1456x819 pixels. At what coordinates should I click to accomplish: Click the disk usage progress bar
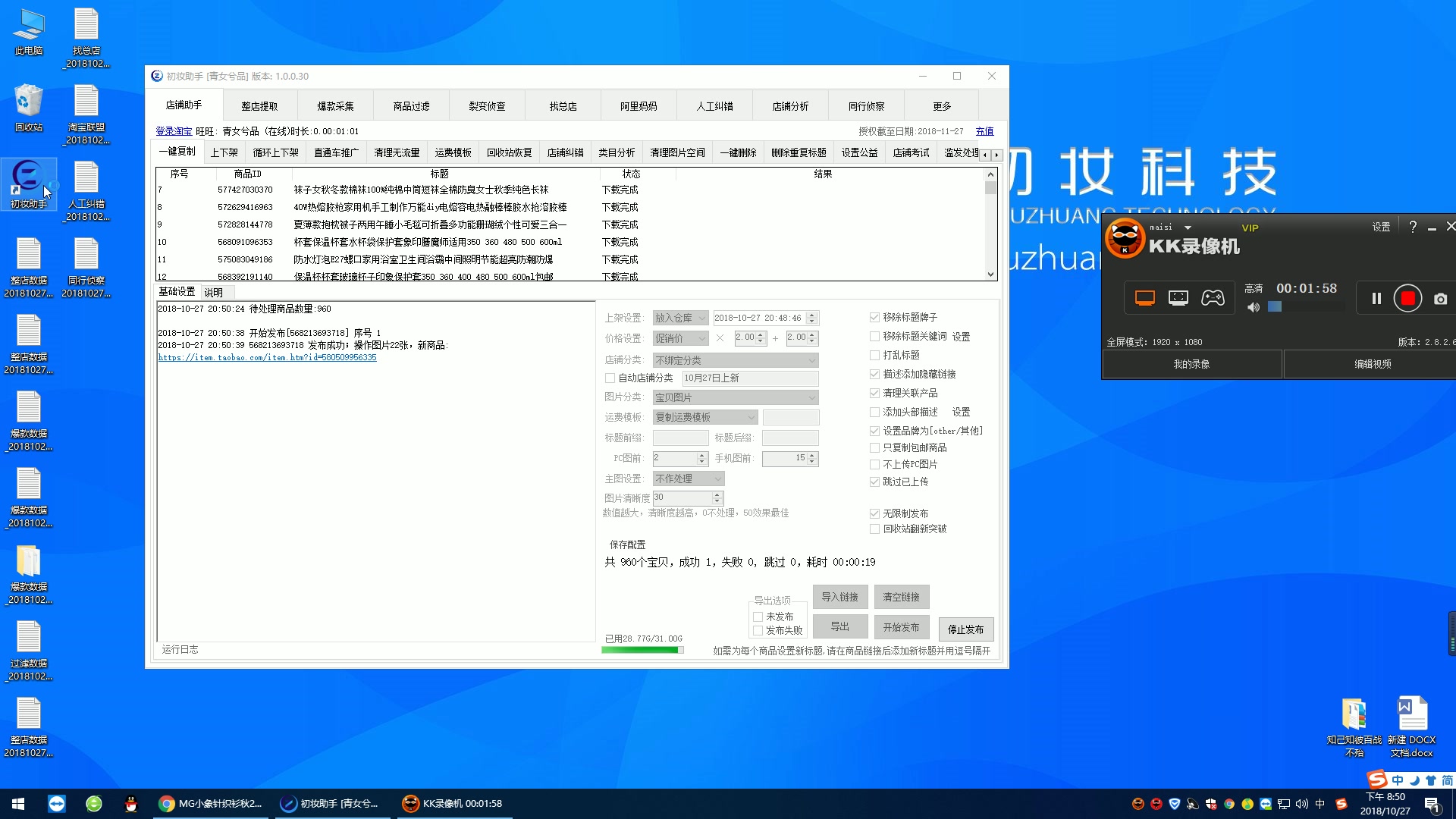[642, 650]
